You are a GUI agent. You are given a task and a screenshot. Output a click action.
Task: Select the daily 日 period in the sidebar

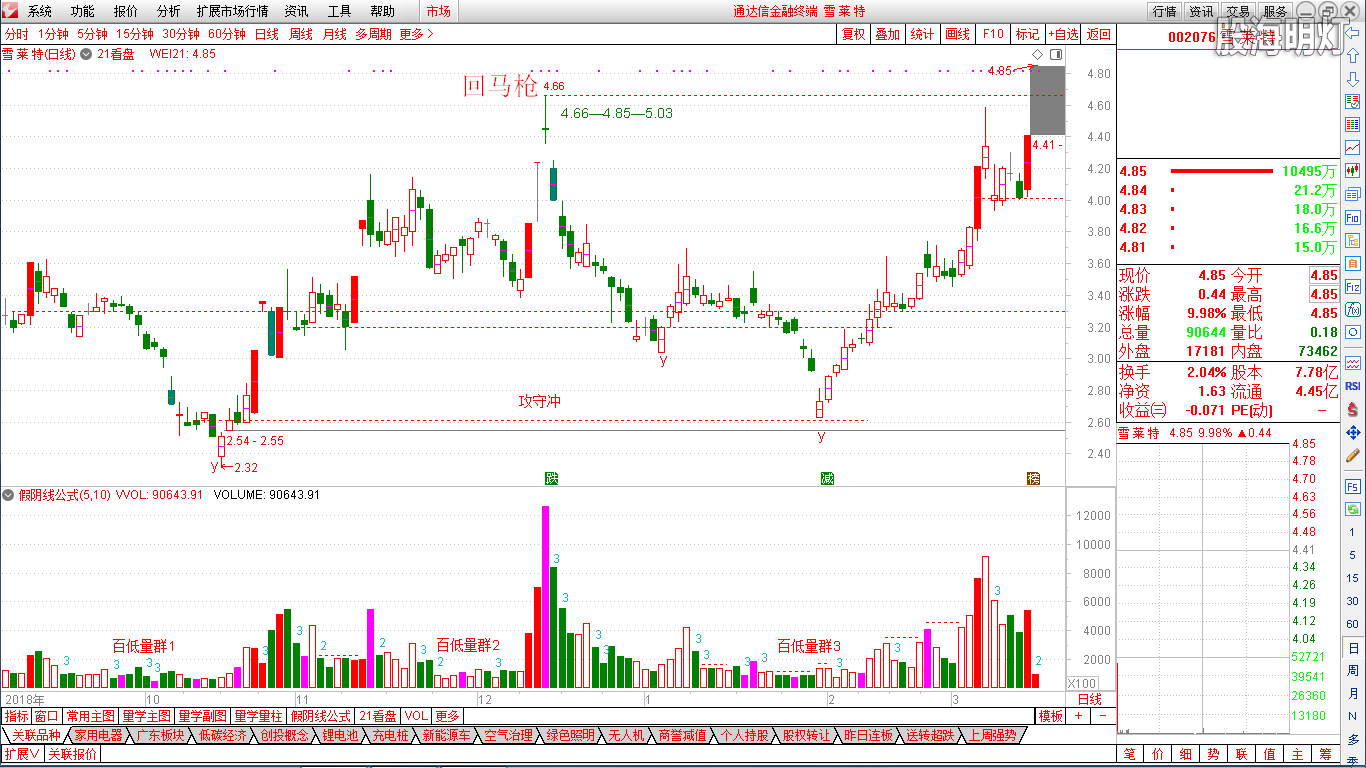coord(1353,648)
